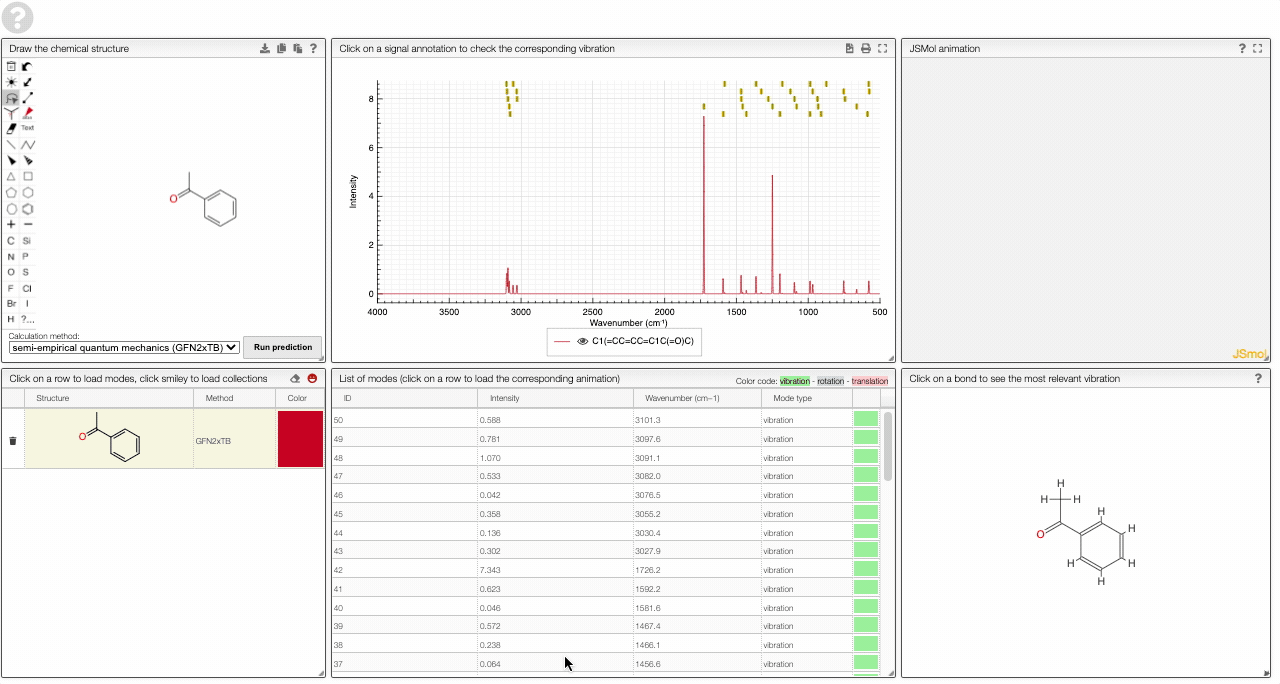Download the drawn structure from the editor

pyautogui.click(x=265, y=48)
